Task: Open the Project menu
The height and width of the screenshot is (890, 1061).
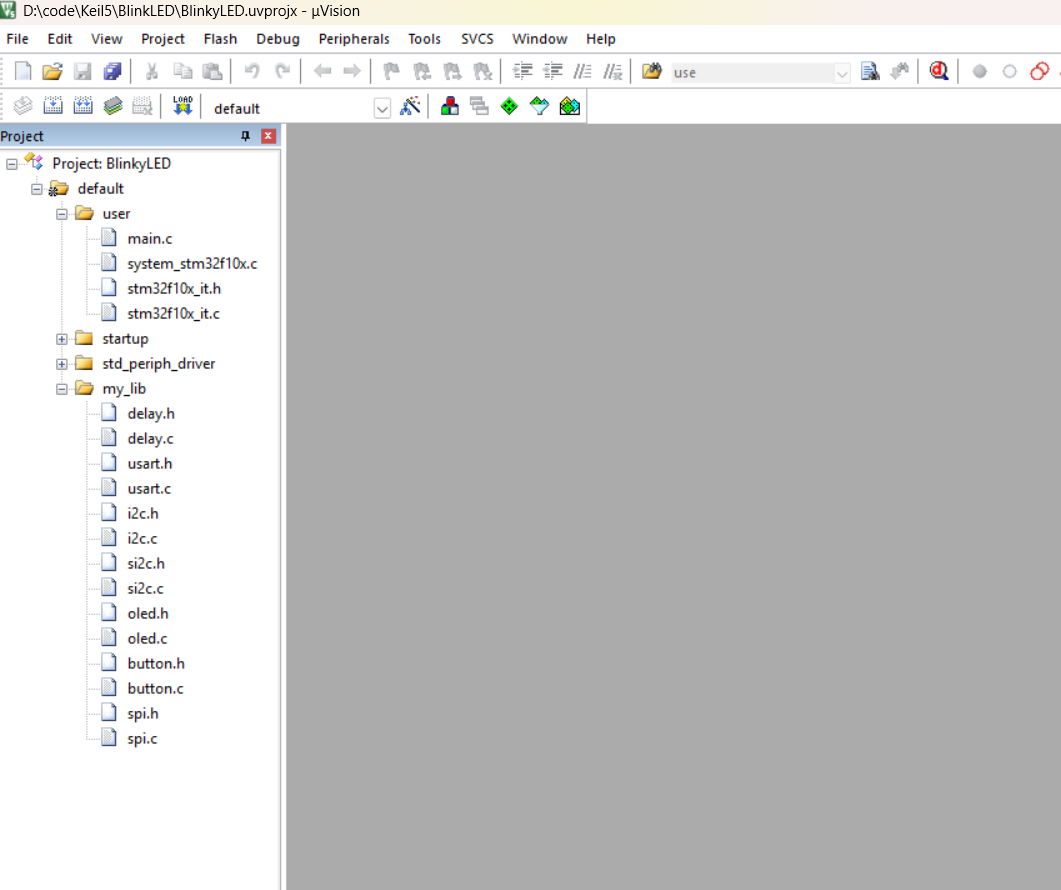Action: point(162,39)
